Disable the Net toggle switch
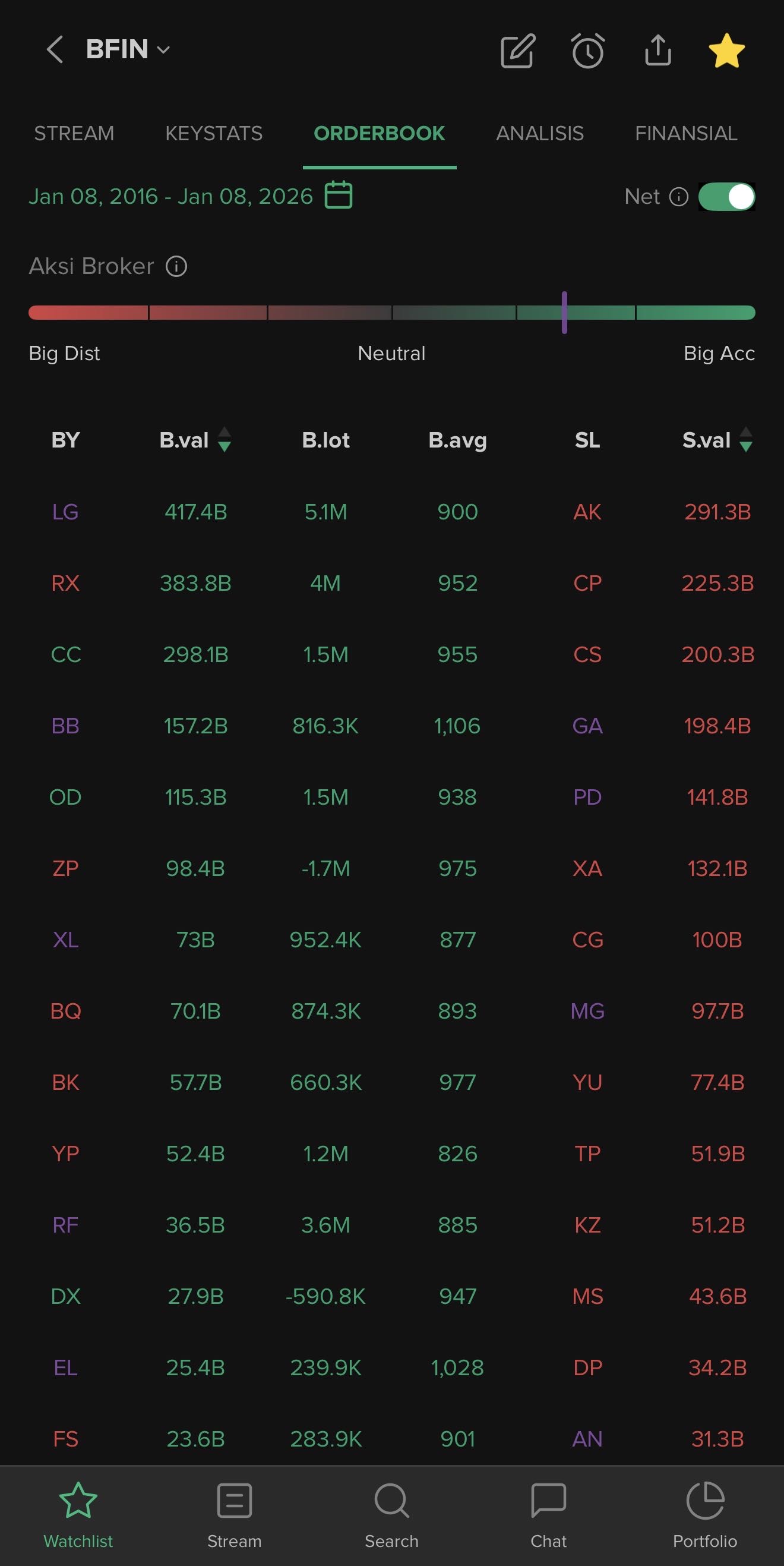 [726, 197]
